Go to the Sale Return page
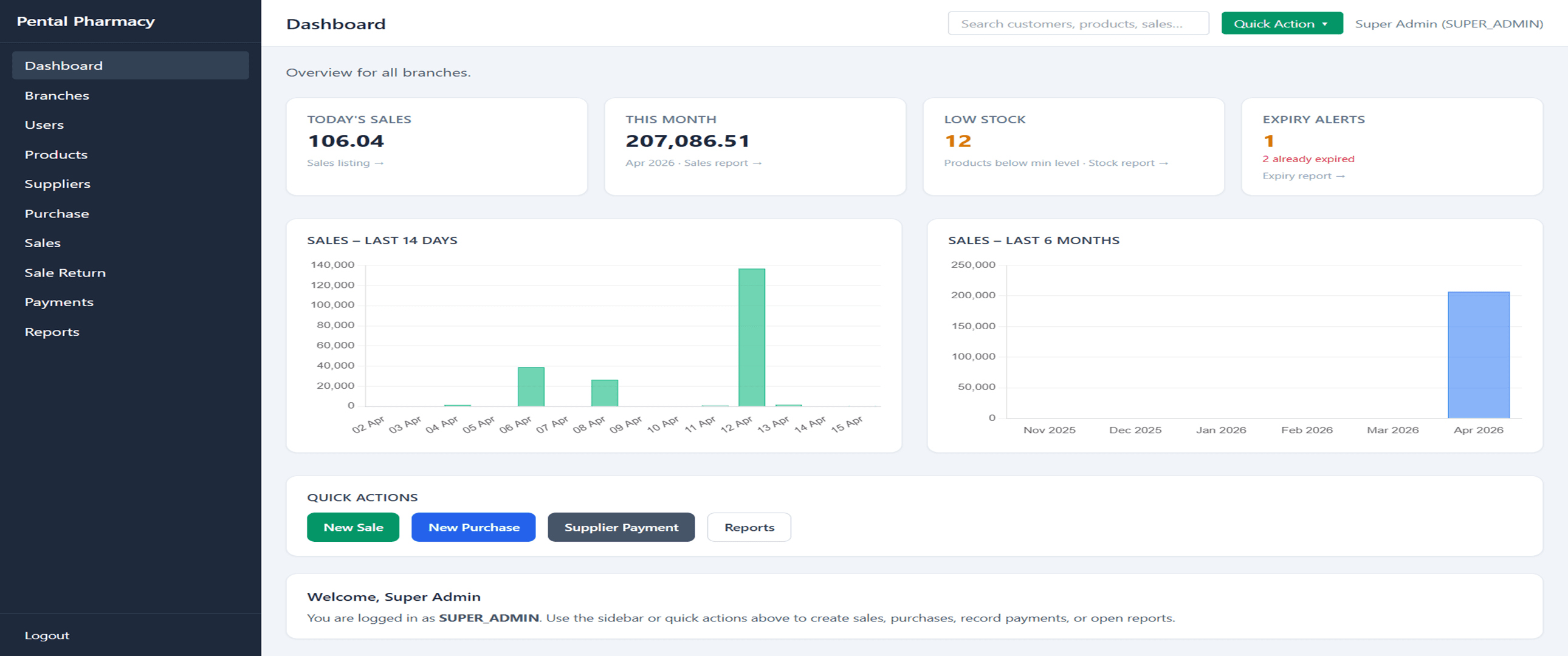Screen dimensions: 1568x656 point(64,272)
